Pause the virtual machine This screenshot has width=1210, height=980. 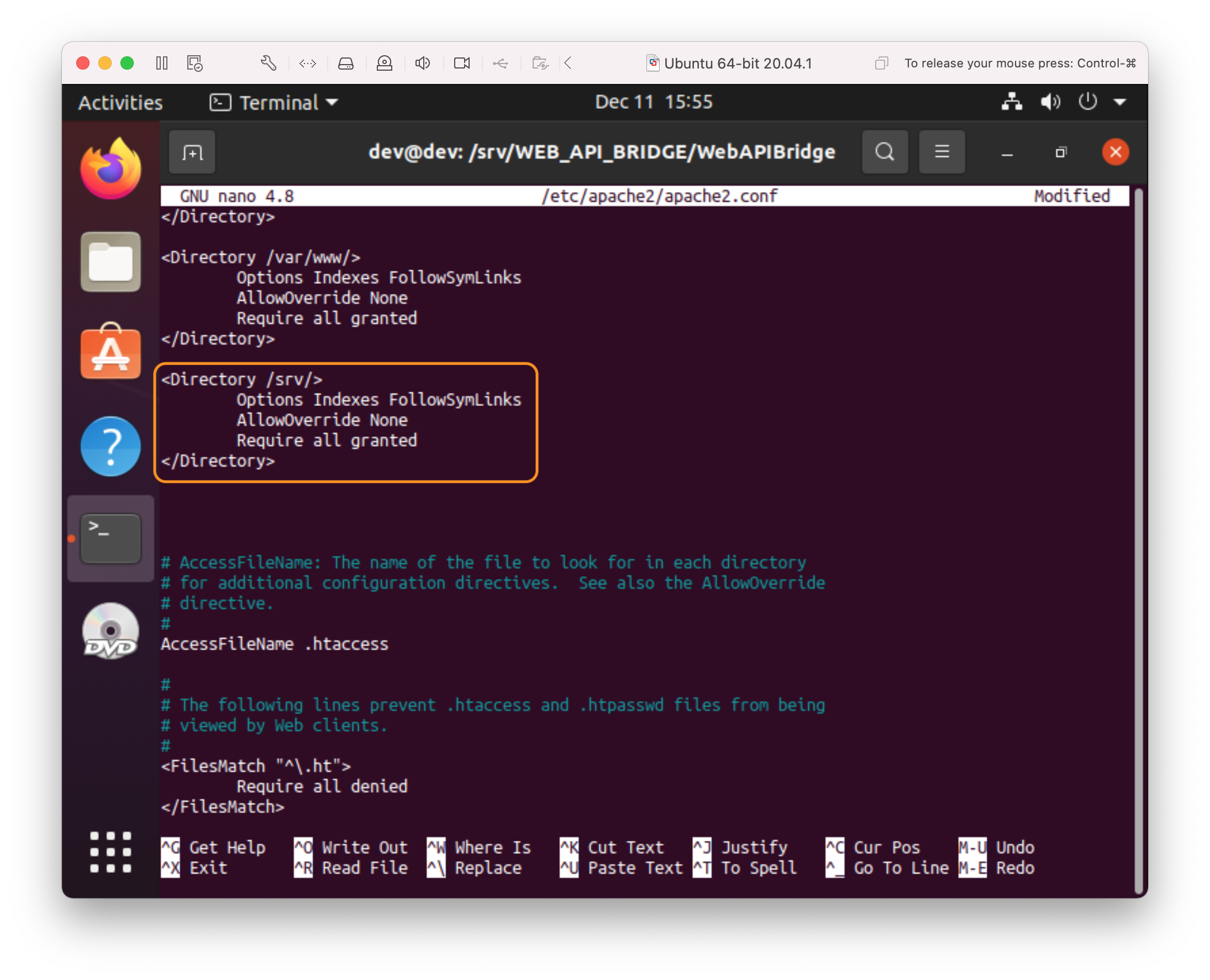[x=161, y=63]
